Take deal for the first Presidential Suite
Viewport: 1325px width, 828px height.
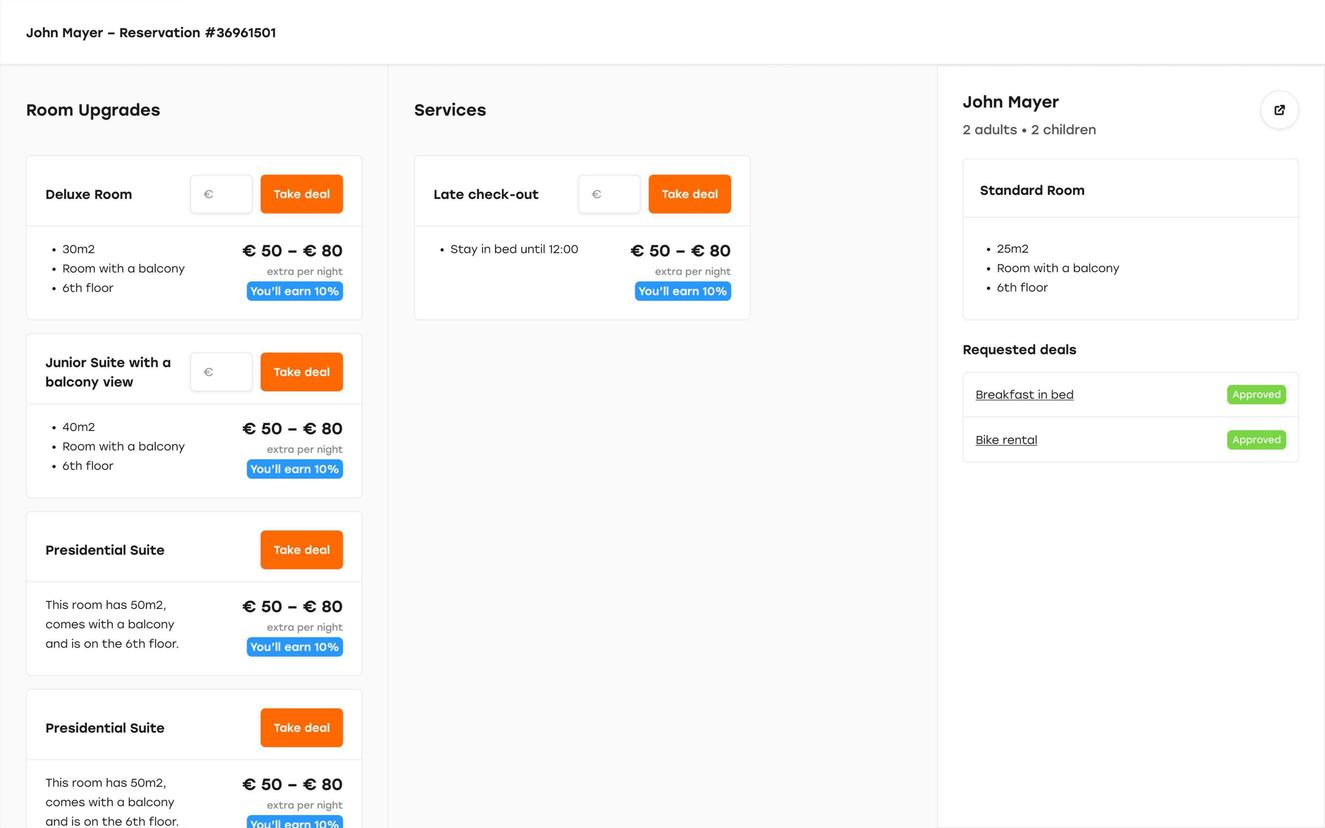click(301, 550)
